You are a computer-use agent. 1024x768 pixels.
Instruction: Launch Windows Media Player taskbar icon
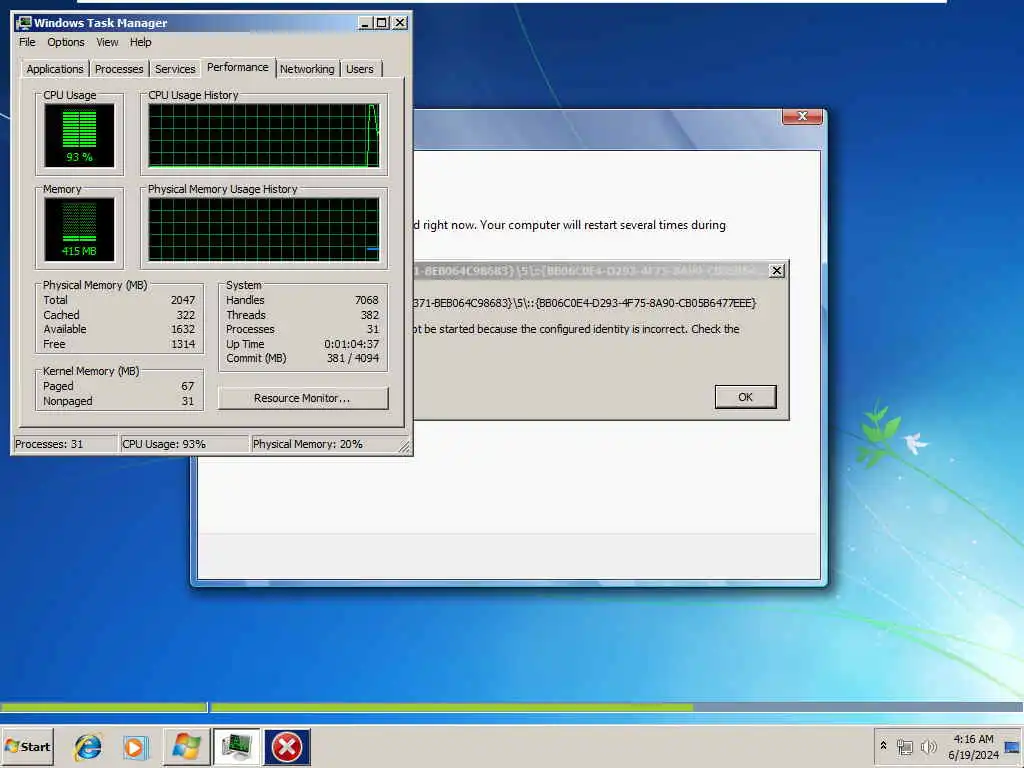pyautogui.click(x=135, y=746)
